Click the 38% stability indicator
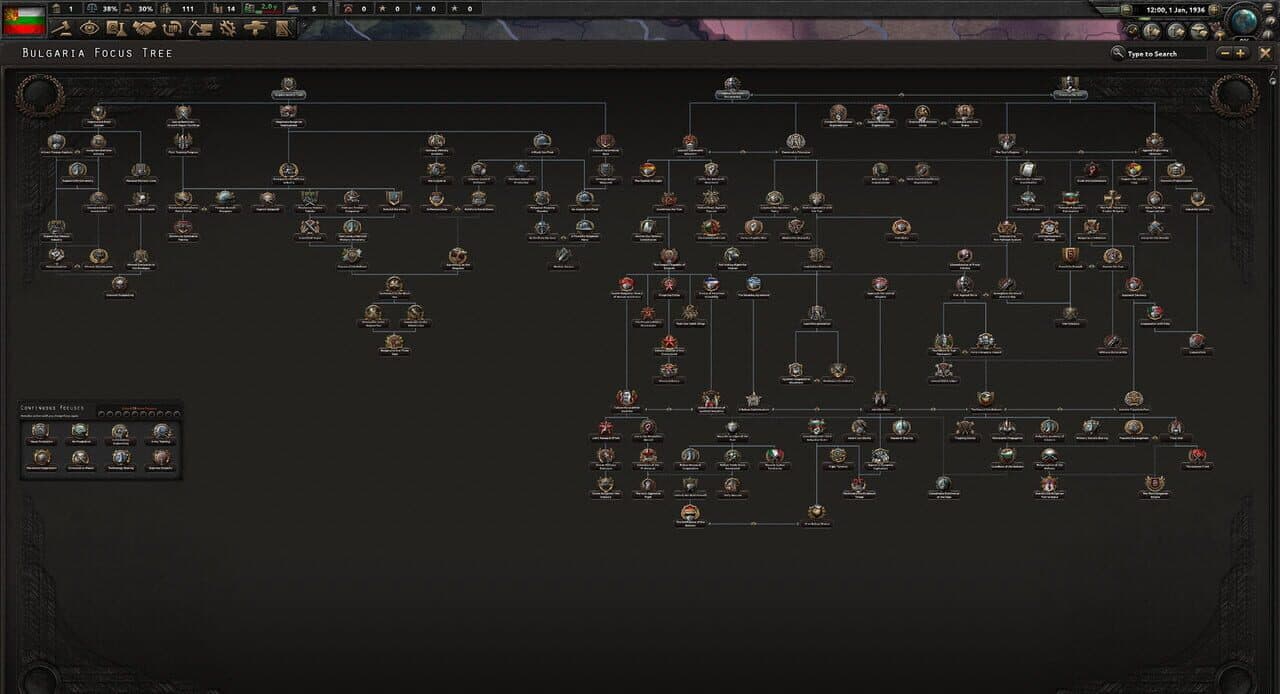 (x=102, y=9)
